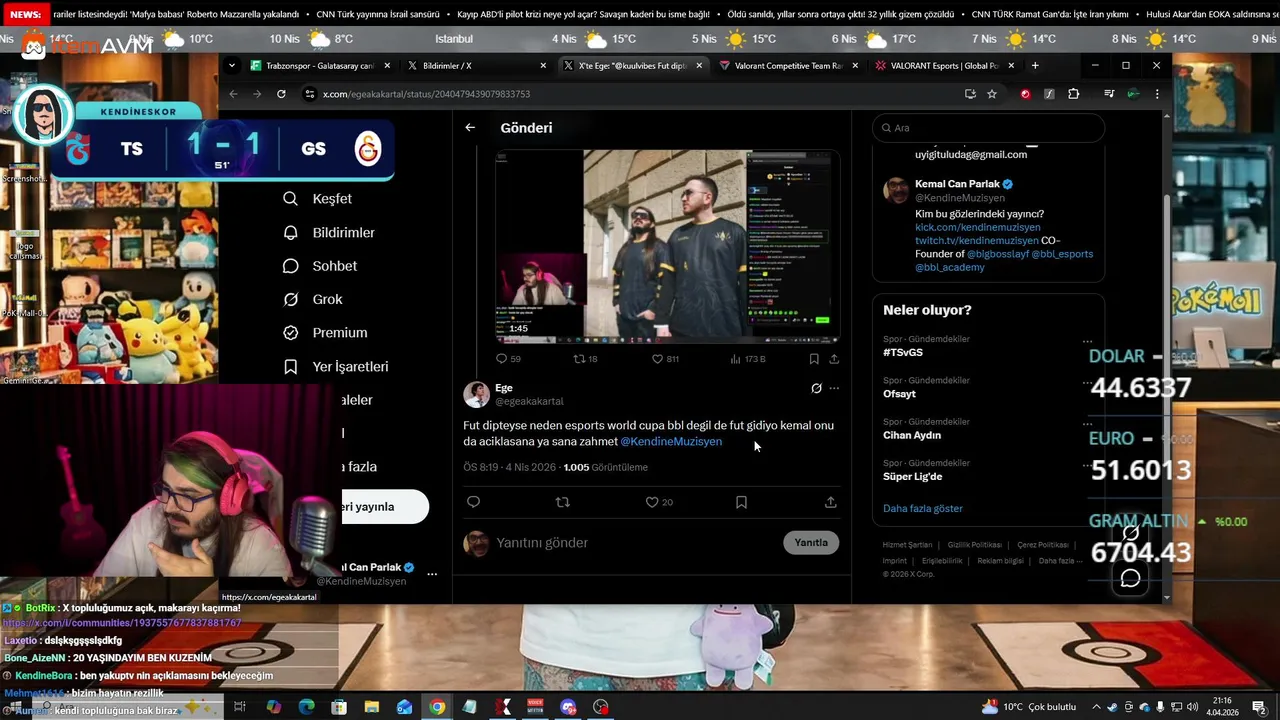Share Ege's post
This screenshot has height=720, width=1280.
click(x=830, y=502)
